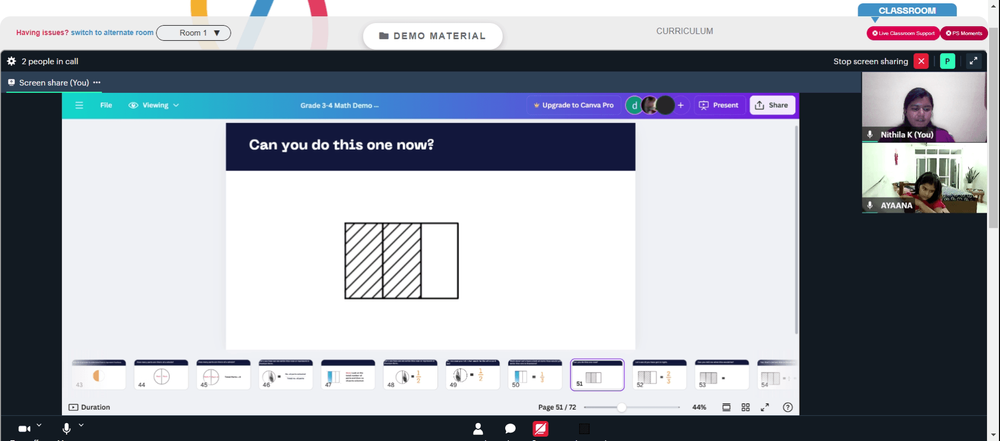Screen dimensions: 1000x441
Task: Select slide thumbnail 43
Action: coord(98,375)
